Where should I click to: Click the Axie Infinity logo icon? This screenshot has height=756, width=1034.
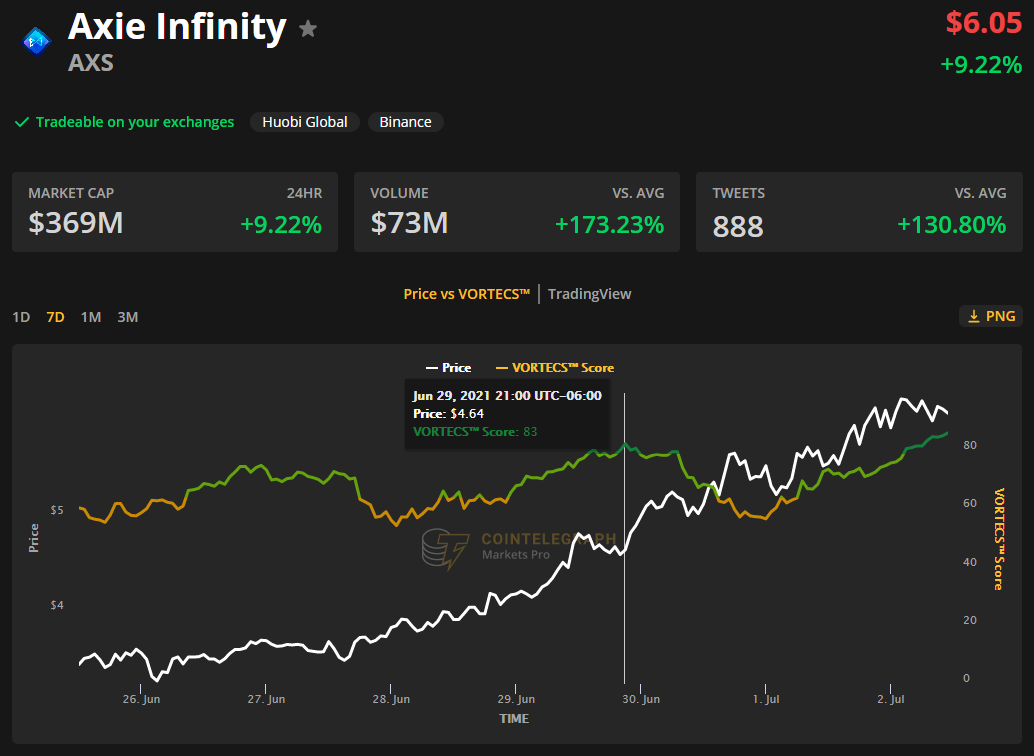[x=36, y=40]
